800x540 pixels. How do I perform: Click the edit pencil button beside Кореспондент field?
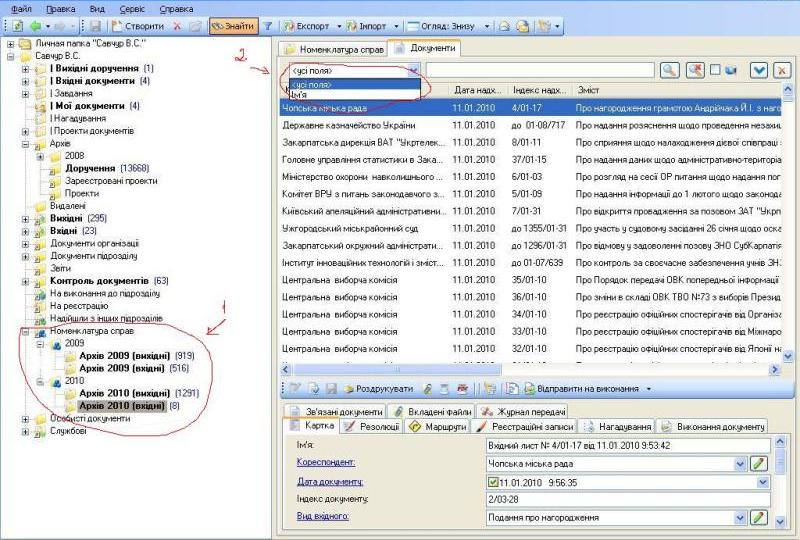[759, 463]
